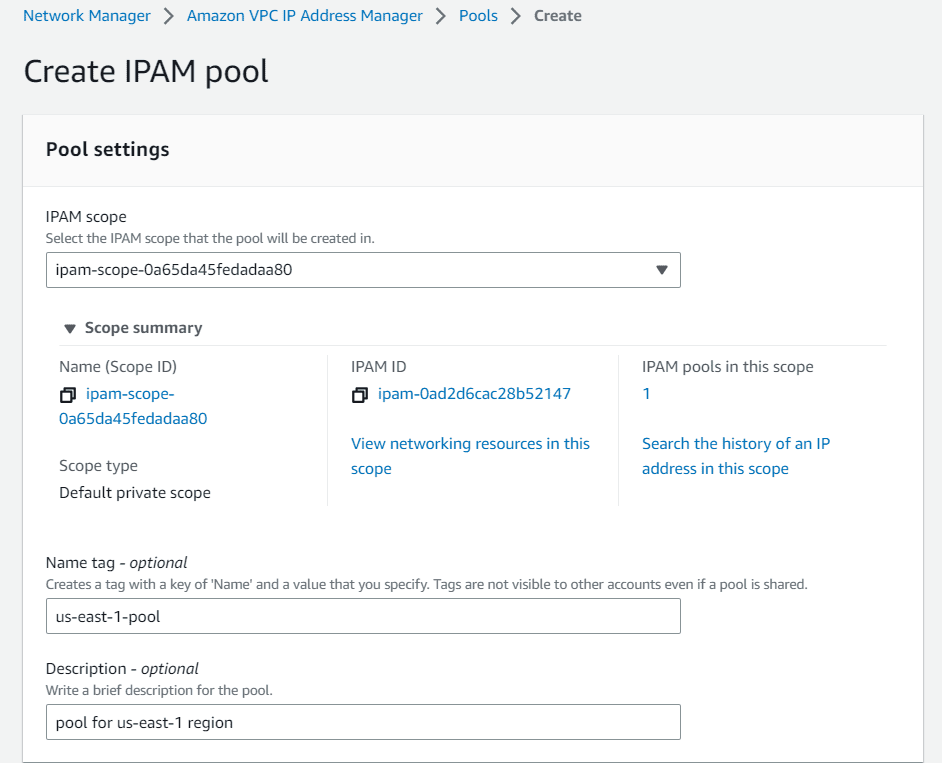This screenshot has width=942, height=763.
Task: Click the Scope summary heading label
Action: point(143,328)
